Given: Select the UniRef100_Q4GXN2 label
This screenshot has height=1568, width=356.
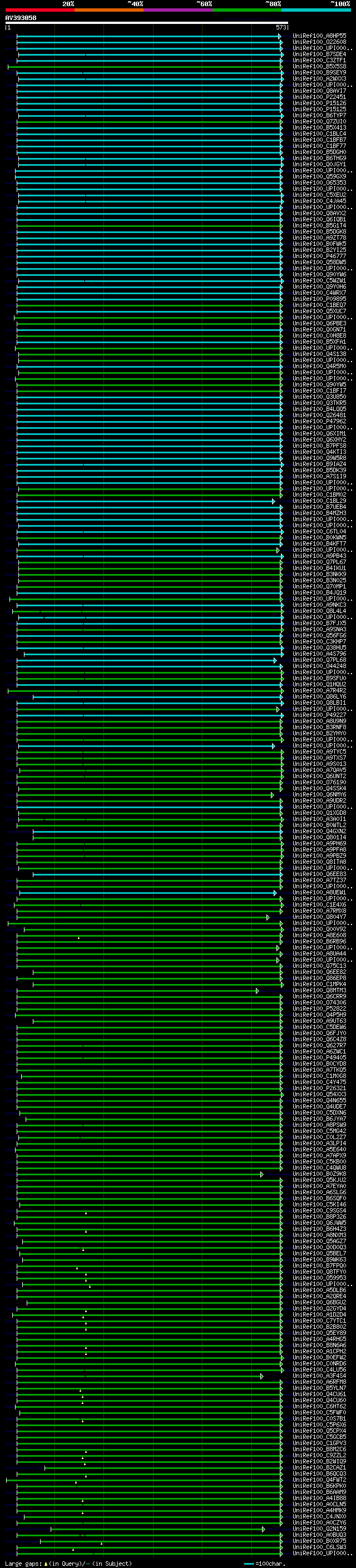Looking at the screenshot, I should coord(319,832).
